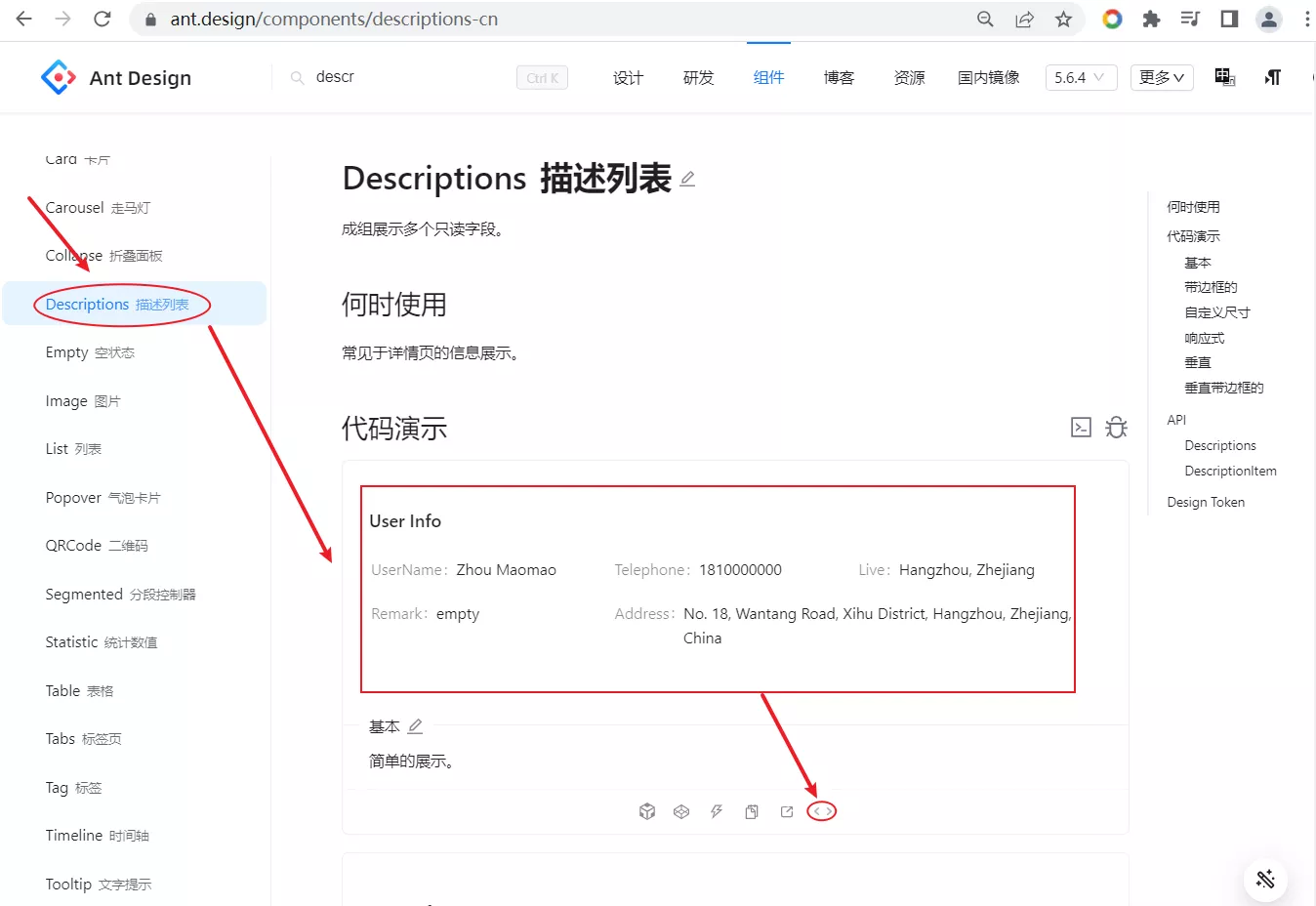Screen dimensions: 1316x906
Task: Open the browser extensions puzzle icon
Action: pyautogui.click(x=1151, y=19)
